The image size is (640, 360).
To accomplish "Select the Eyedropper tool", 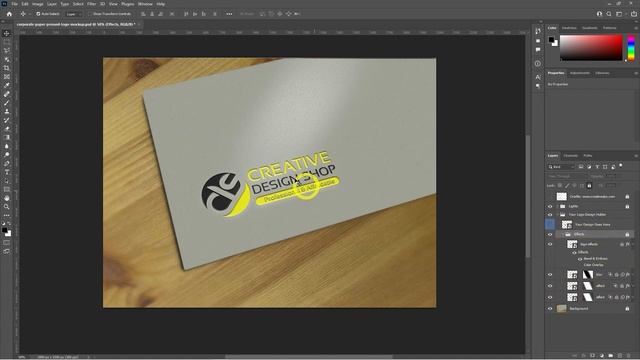I will [x=7, y=85].
